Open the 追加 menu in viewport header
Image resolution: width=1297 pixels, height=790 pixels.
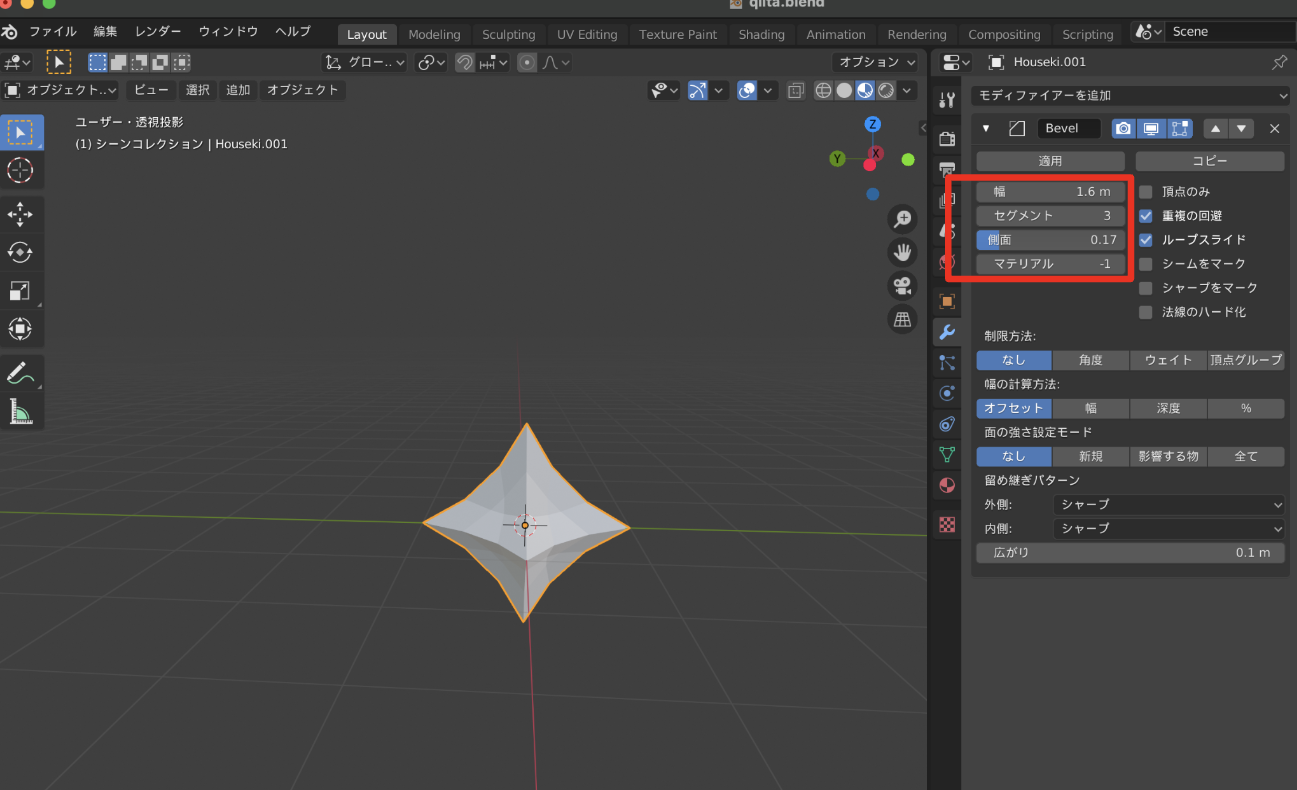coord(238,90)
